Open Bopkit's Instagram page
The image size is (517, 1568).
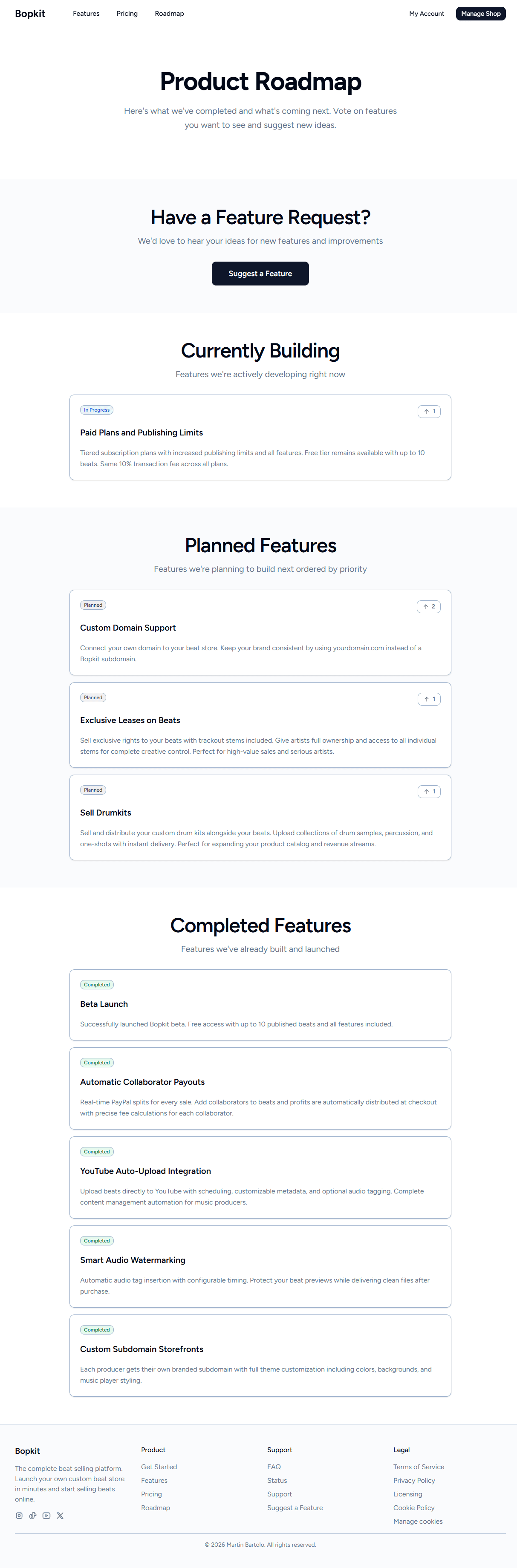pos(20,1516)
